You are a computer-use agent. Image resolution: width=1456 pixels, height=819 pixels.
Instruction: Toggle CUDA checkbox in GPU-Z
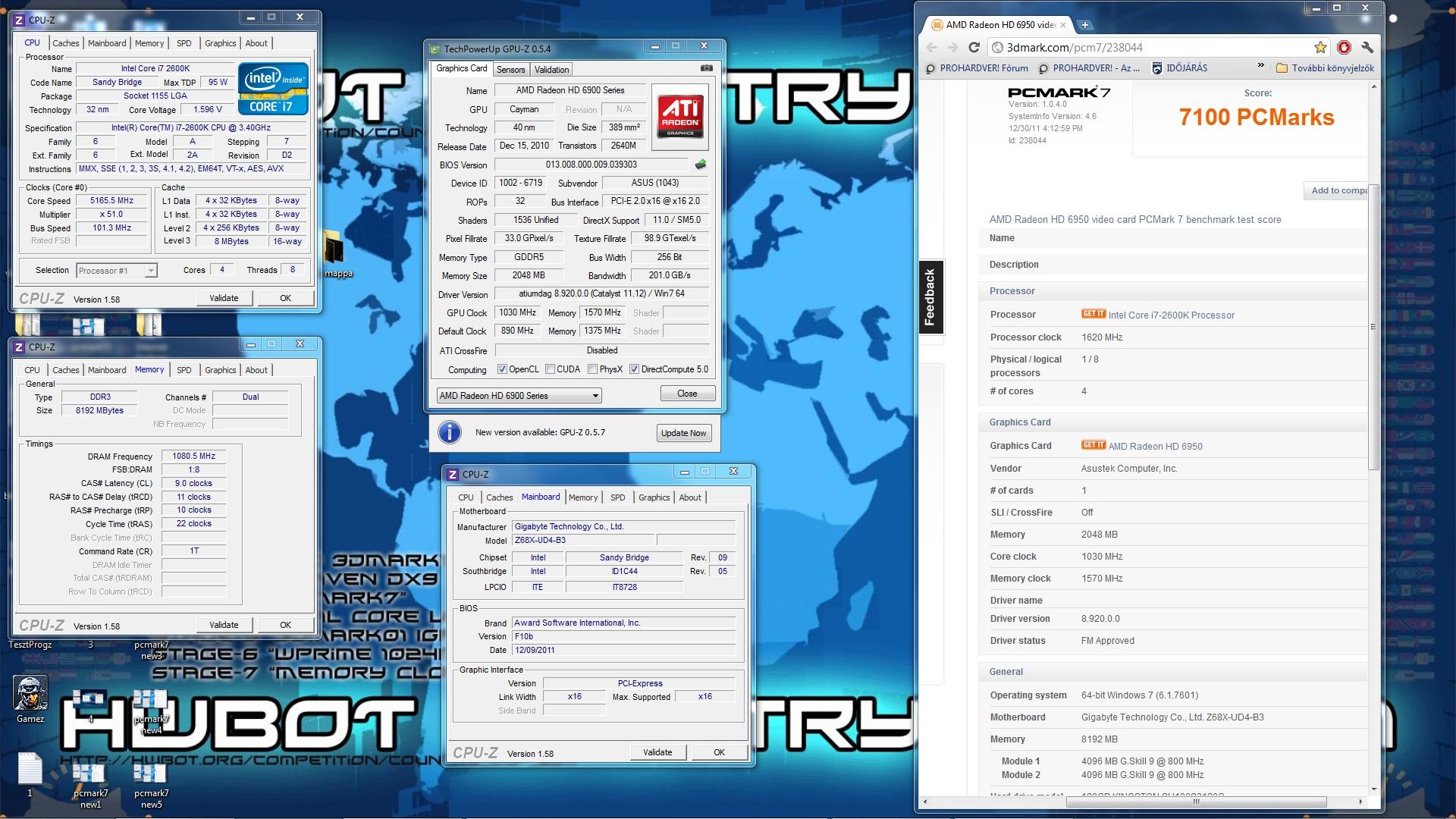(x=550, y=369)
